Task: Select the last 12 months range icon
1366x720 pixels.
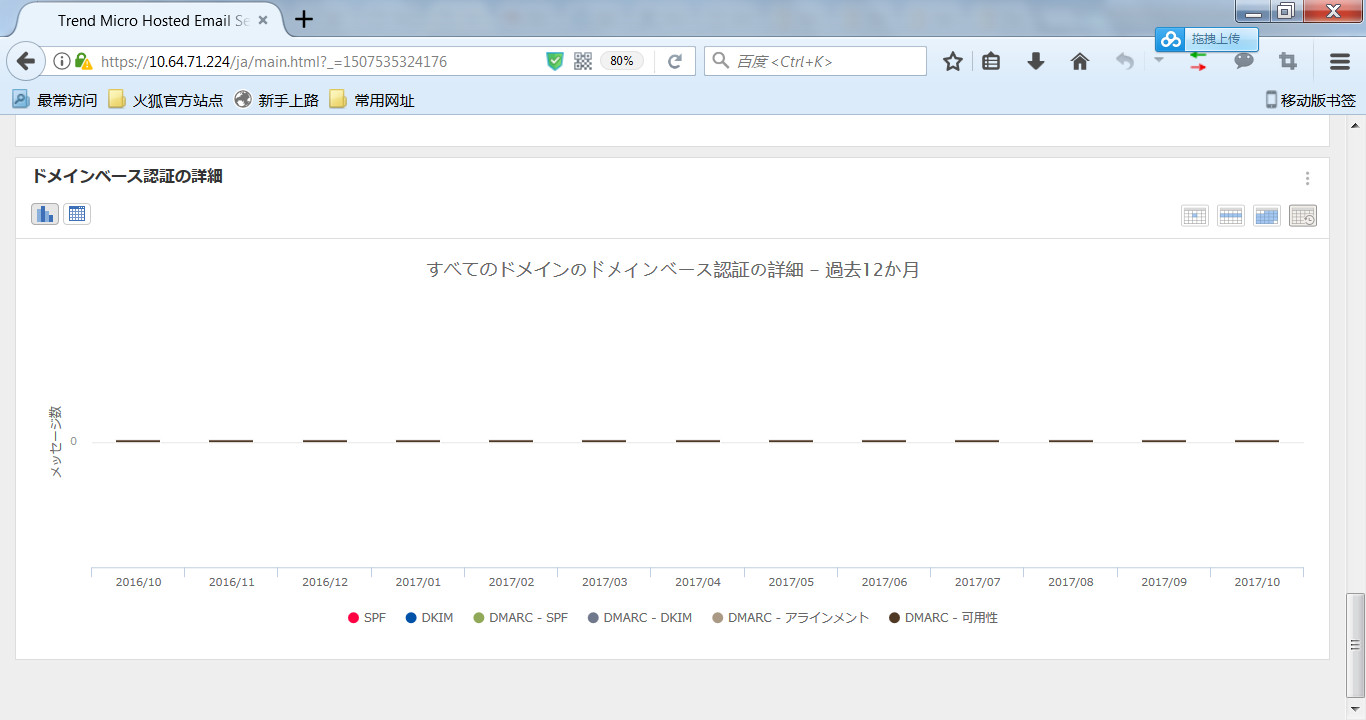Action: coord(1303,216)
